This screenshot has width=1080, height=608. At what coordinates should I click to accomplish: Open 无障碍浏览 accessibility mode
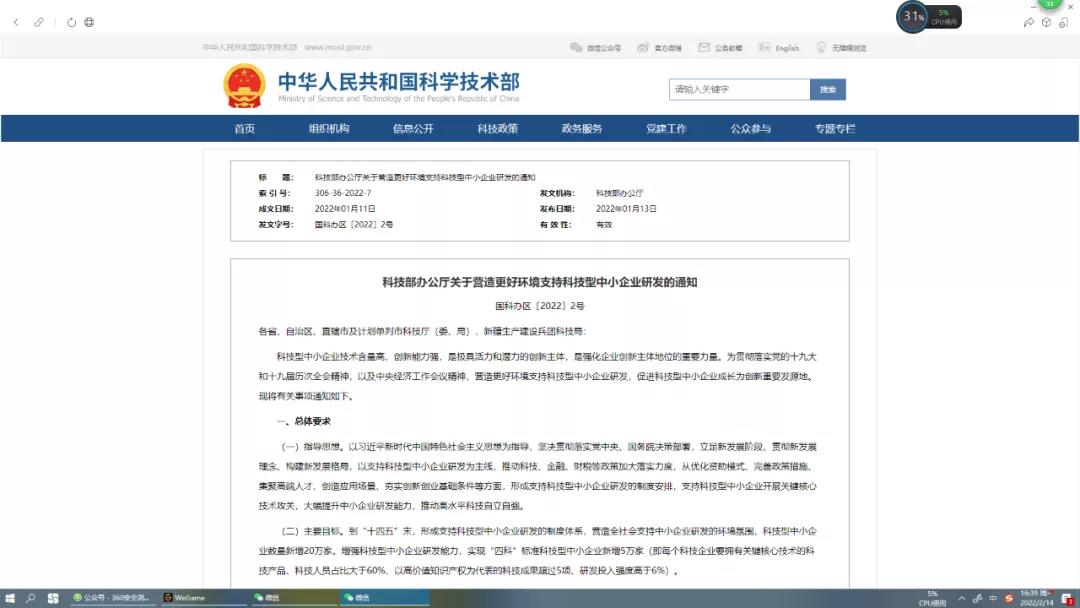(842, 47)
